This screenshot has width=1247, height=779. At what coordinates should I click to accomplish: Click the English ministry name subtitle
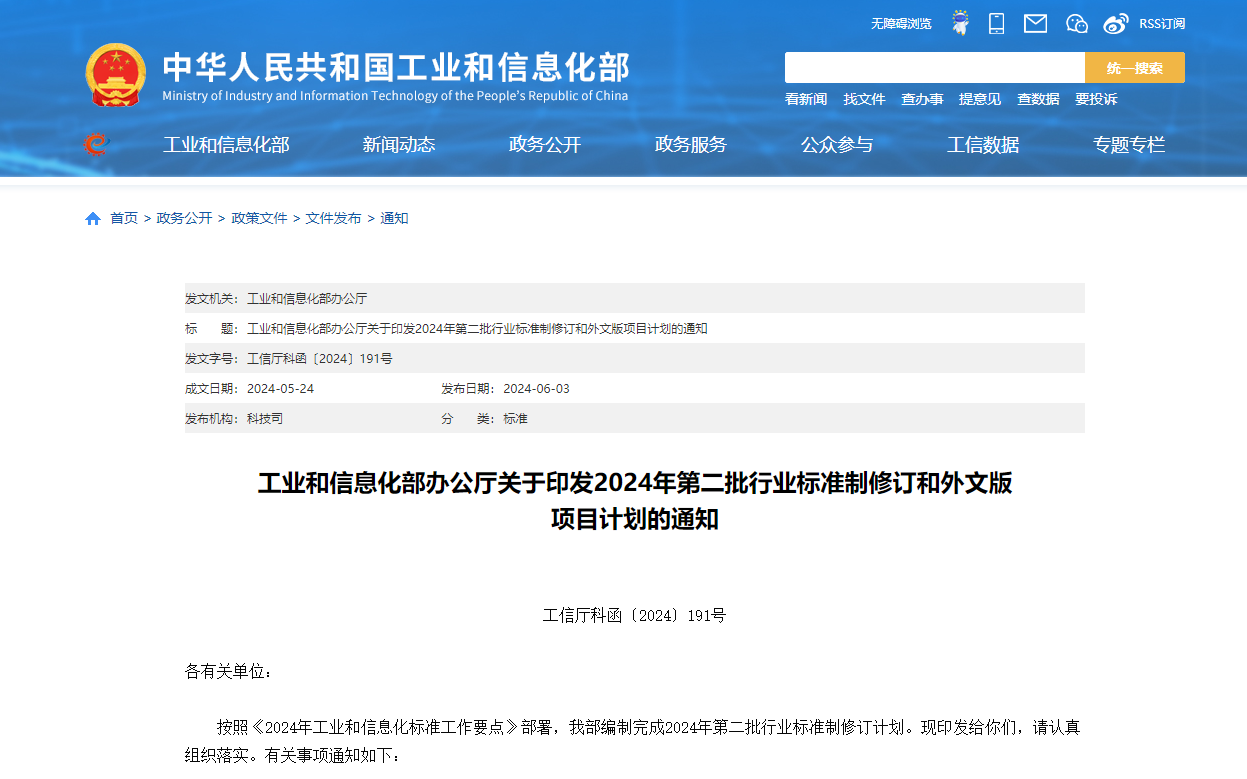395,96
